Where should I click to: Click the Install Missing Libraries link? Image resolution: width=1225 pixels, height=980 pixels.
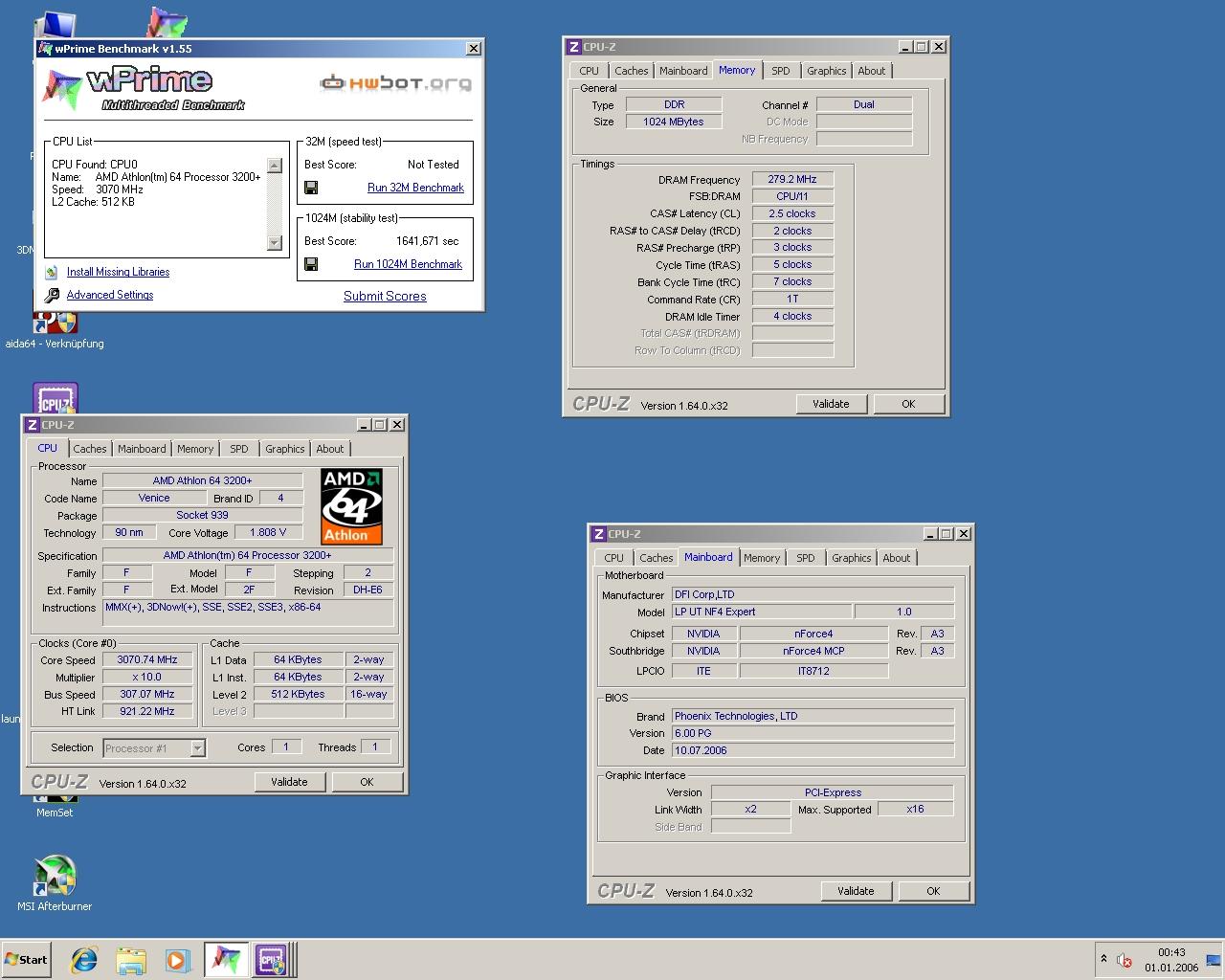pos(118,272)
